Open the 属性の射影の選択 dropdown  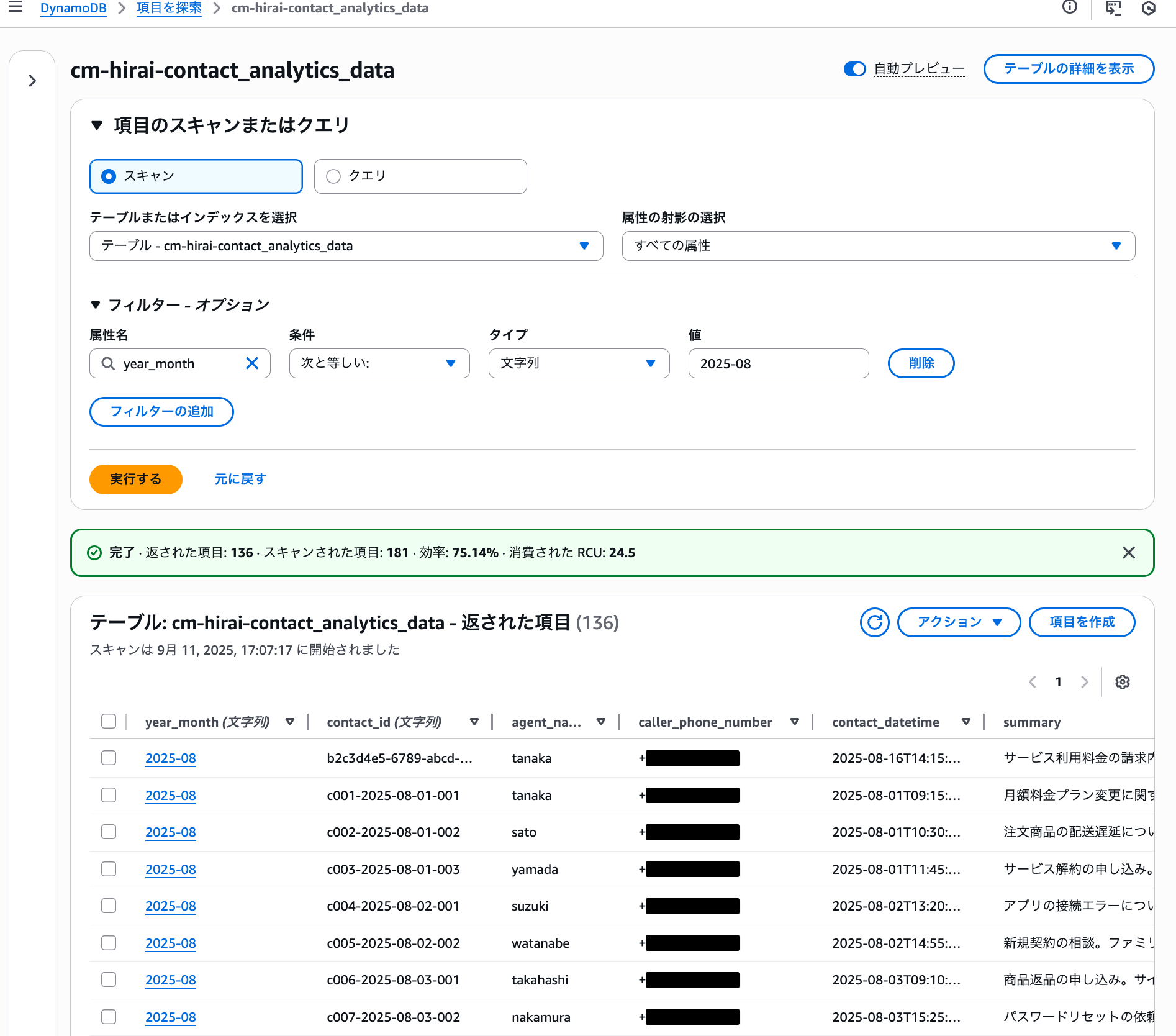click(879, 246)
